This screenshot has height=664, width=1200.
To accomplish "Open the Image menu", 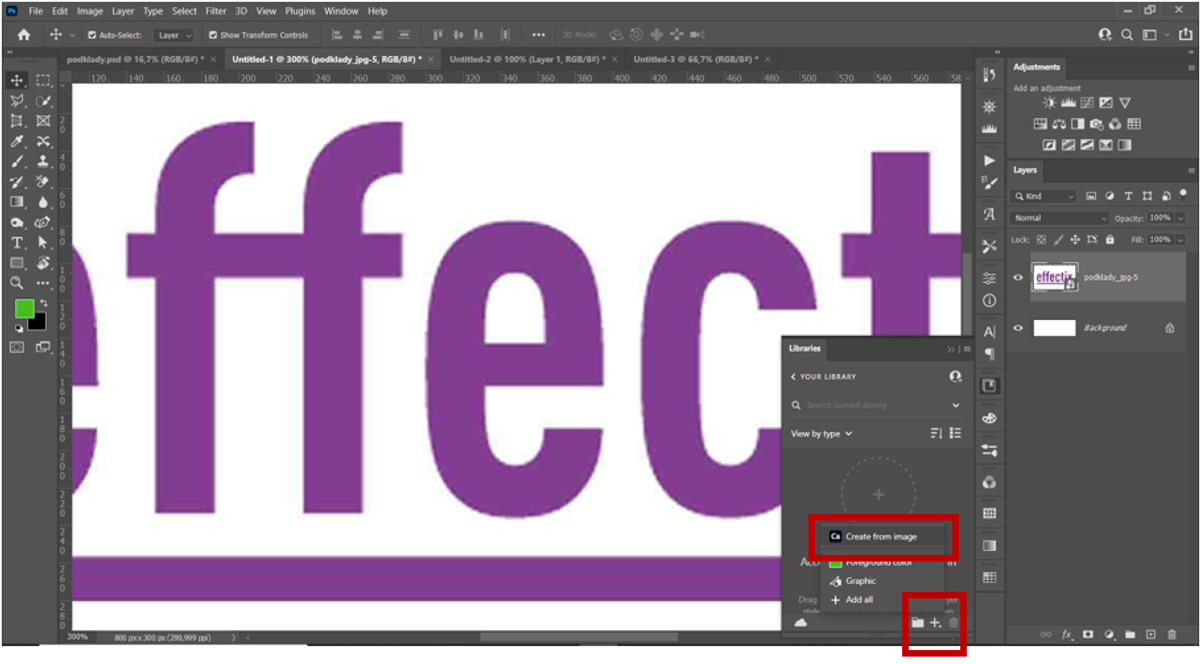I will (x=90, y=11).
